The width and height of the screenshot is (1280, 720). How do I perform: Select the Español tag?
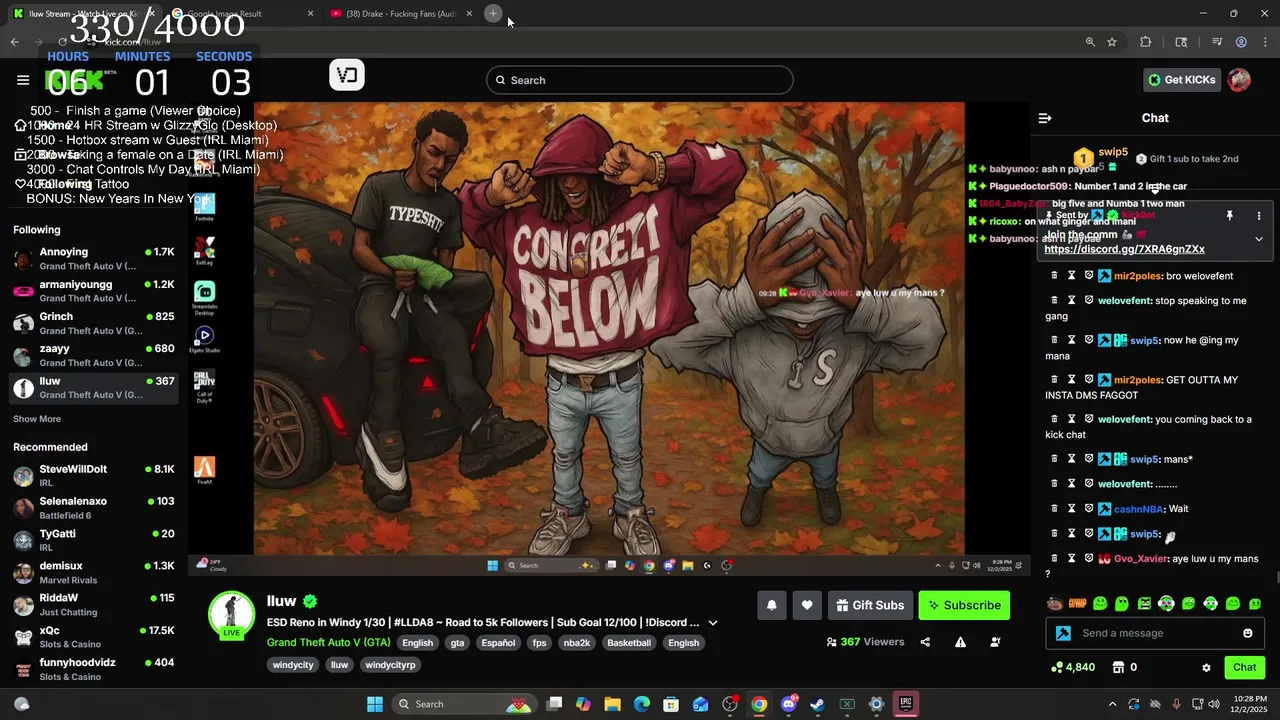[498, 643]
